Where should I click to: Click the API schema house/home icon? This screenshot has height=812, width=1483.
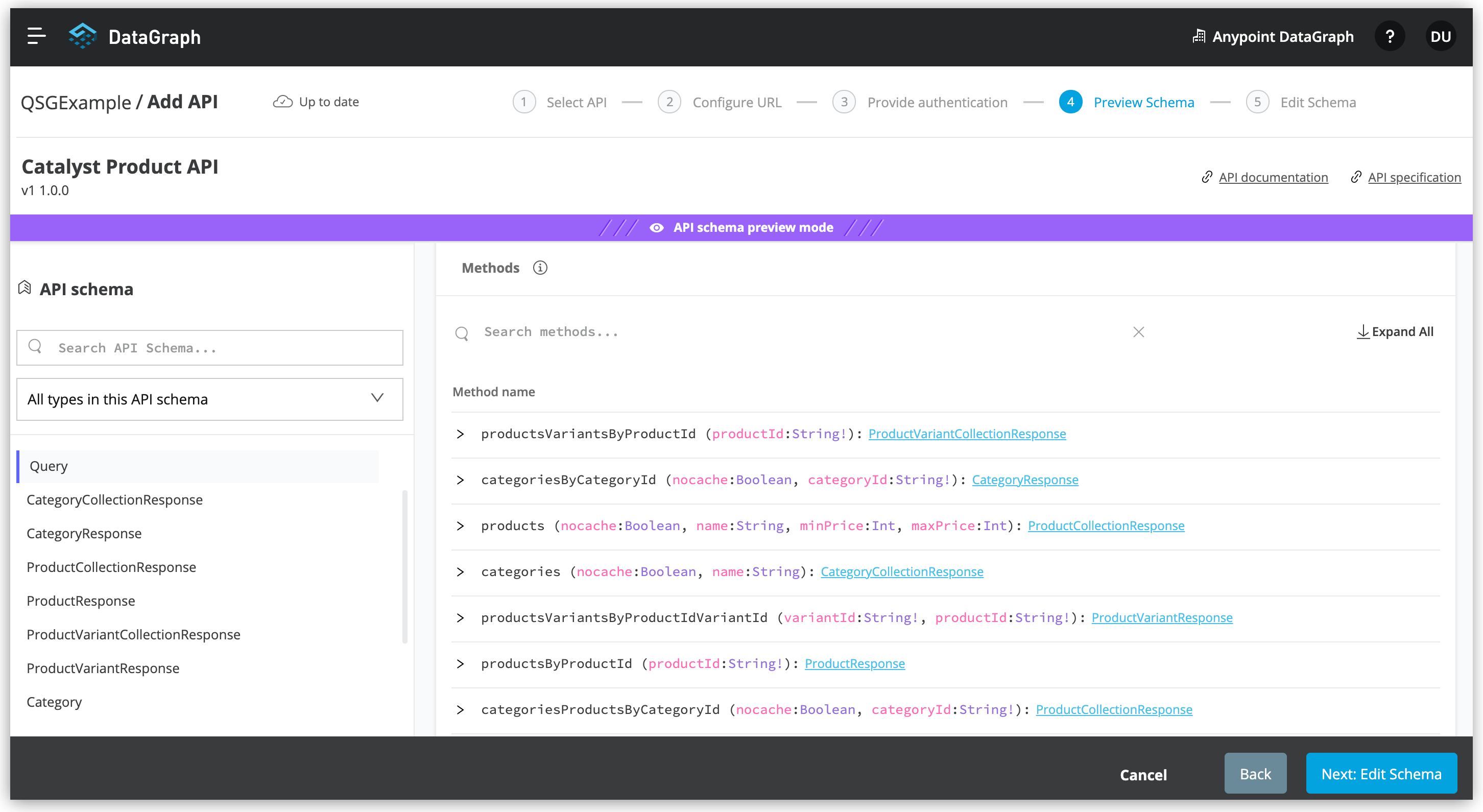click(23, 289)
